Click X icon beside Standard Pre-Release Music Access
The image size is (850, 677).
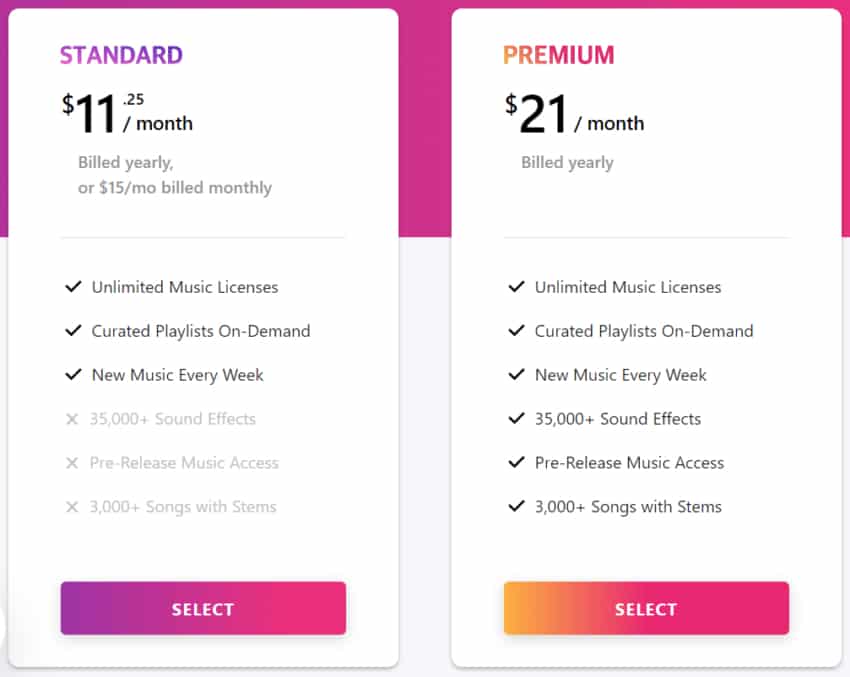pyautogui.click(x=72, y=463)
